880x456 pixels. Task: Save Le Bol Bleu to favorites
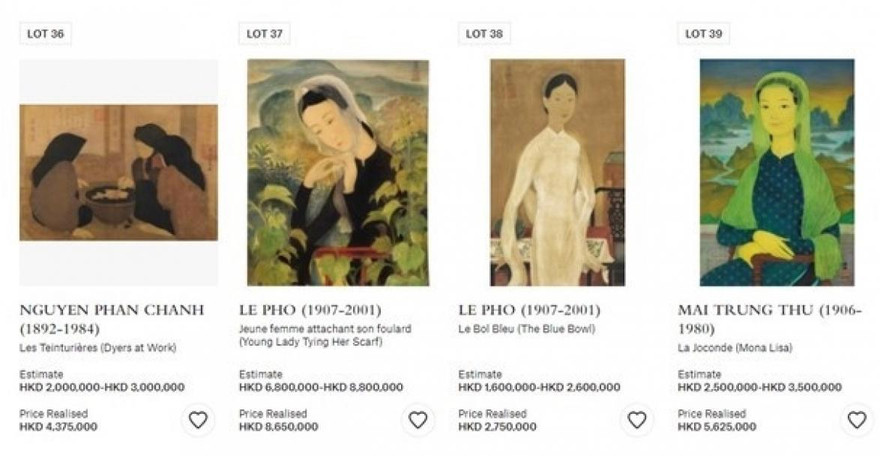[637, 420]
